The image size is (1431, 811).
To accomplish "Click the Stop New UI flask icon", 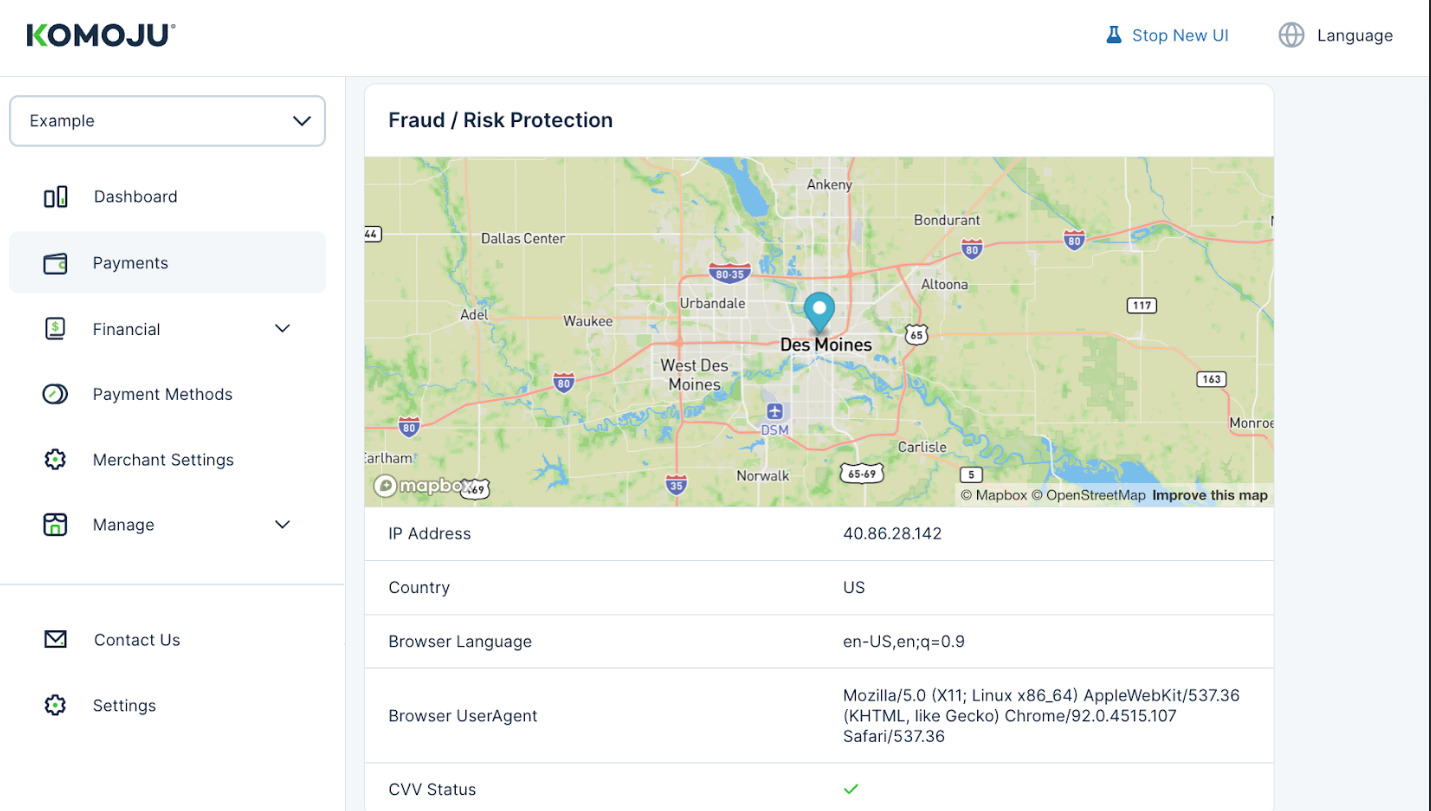I will (1114, 35).
